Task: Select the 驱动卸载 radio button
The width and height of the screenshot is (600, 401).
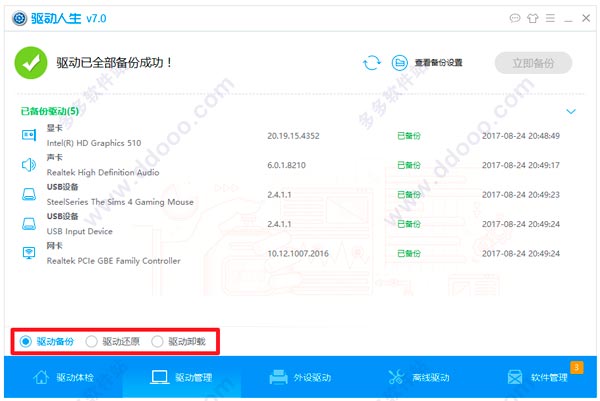Action: (x=157, y=341)
